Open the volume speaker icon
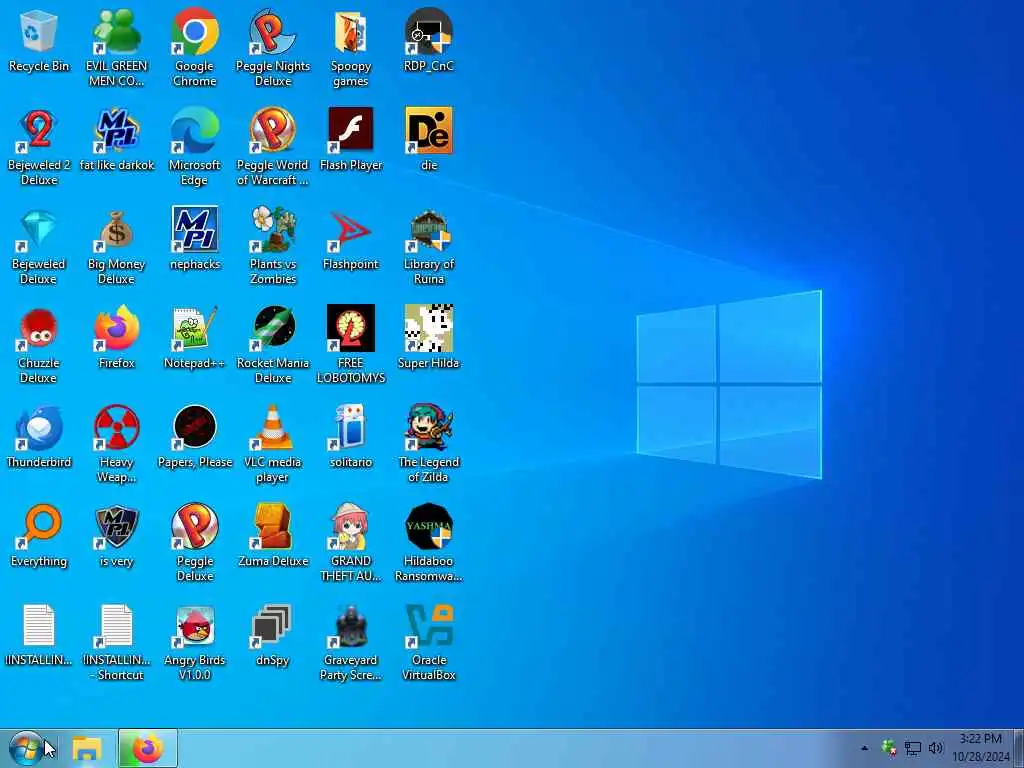The image size is (1024, 768). (x=935, y=748)
